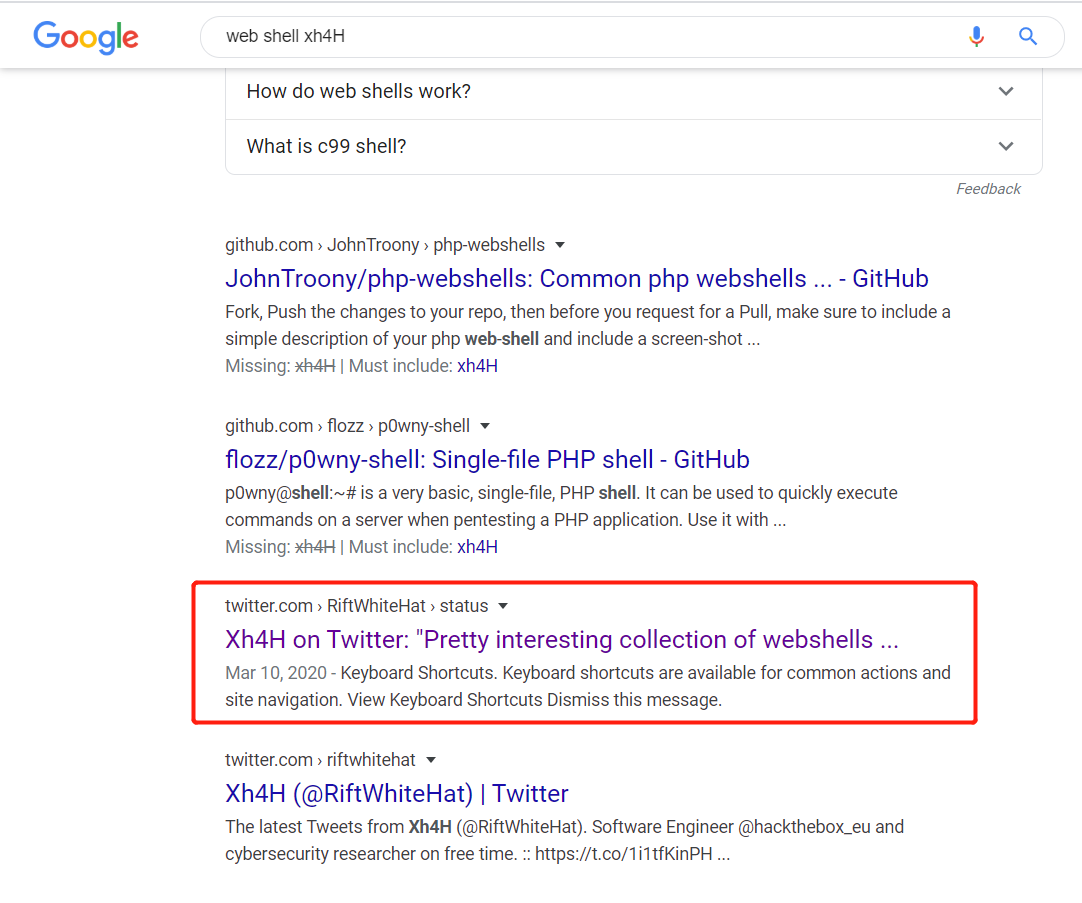The height and width of the screenshot is (903, 1082).
Task: Open 'Xh4H (@RiftWhiteHat) | Twitter' profile result
Action: click(397, 794)
